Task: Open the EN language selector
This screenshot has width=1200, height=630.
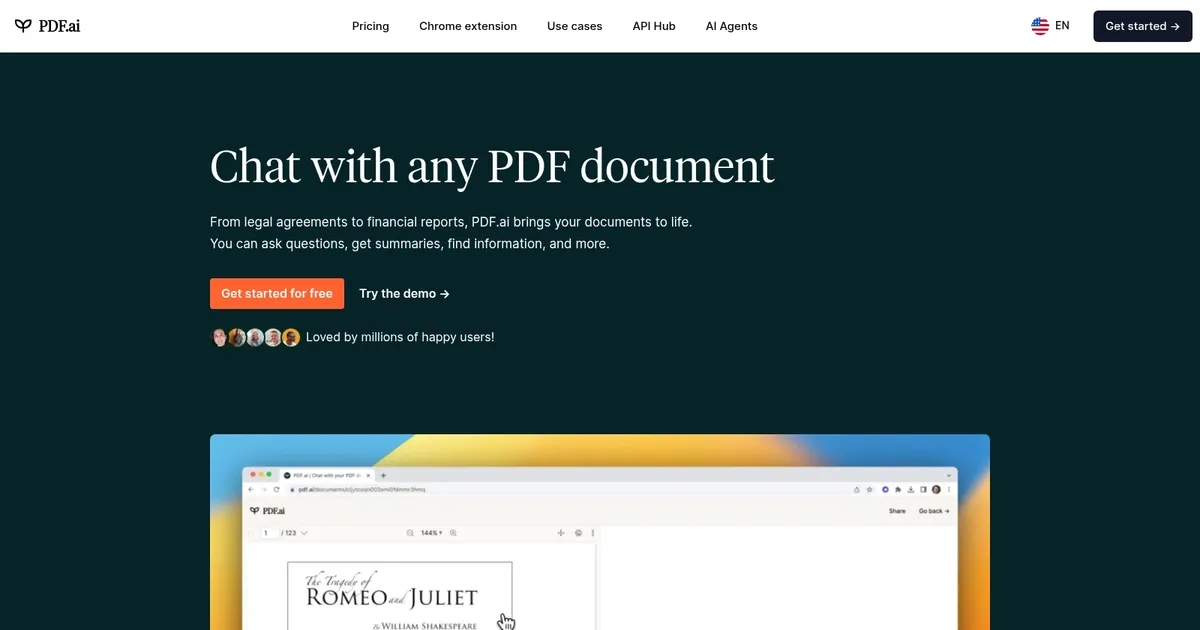Action: [x=1051, y=26]
